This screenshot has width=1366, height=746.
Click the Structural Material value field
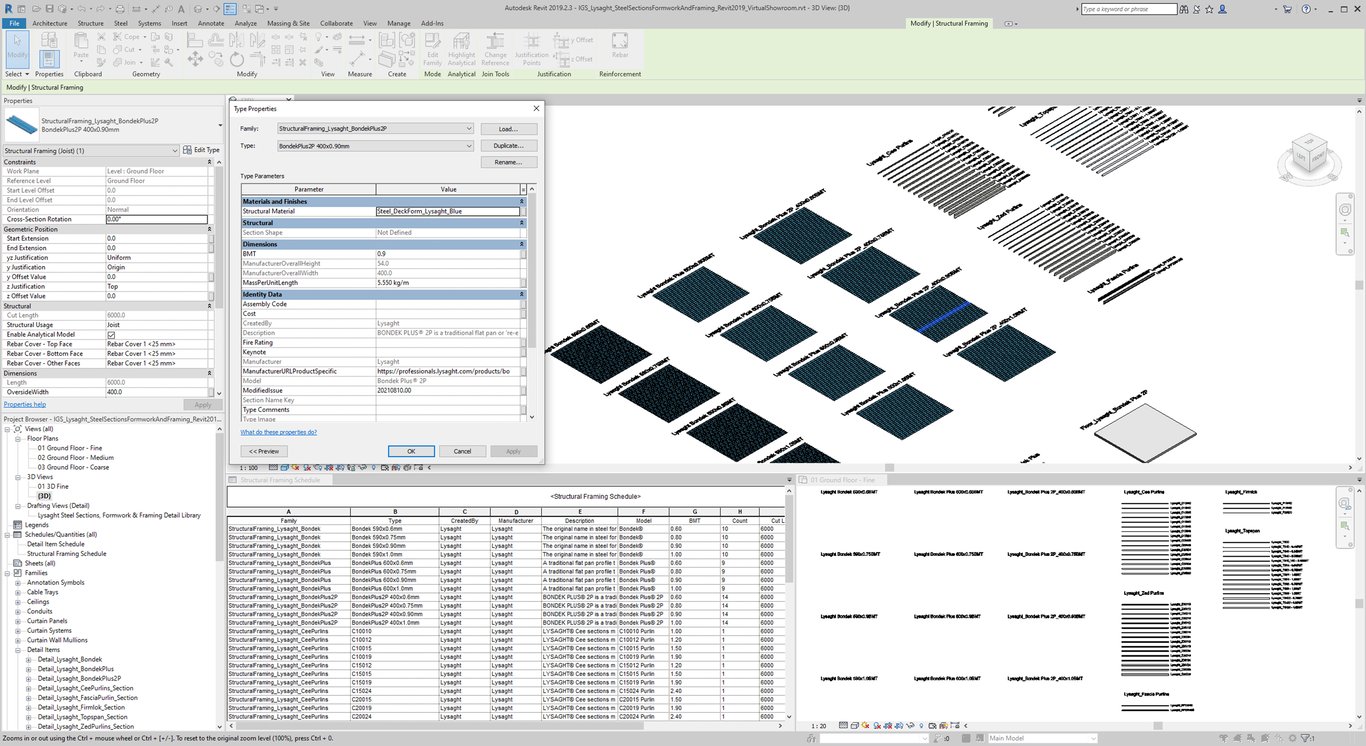(x=447, y=212)
